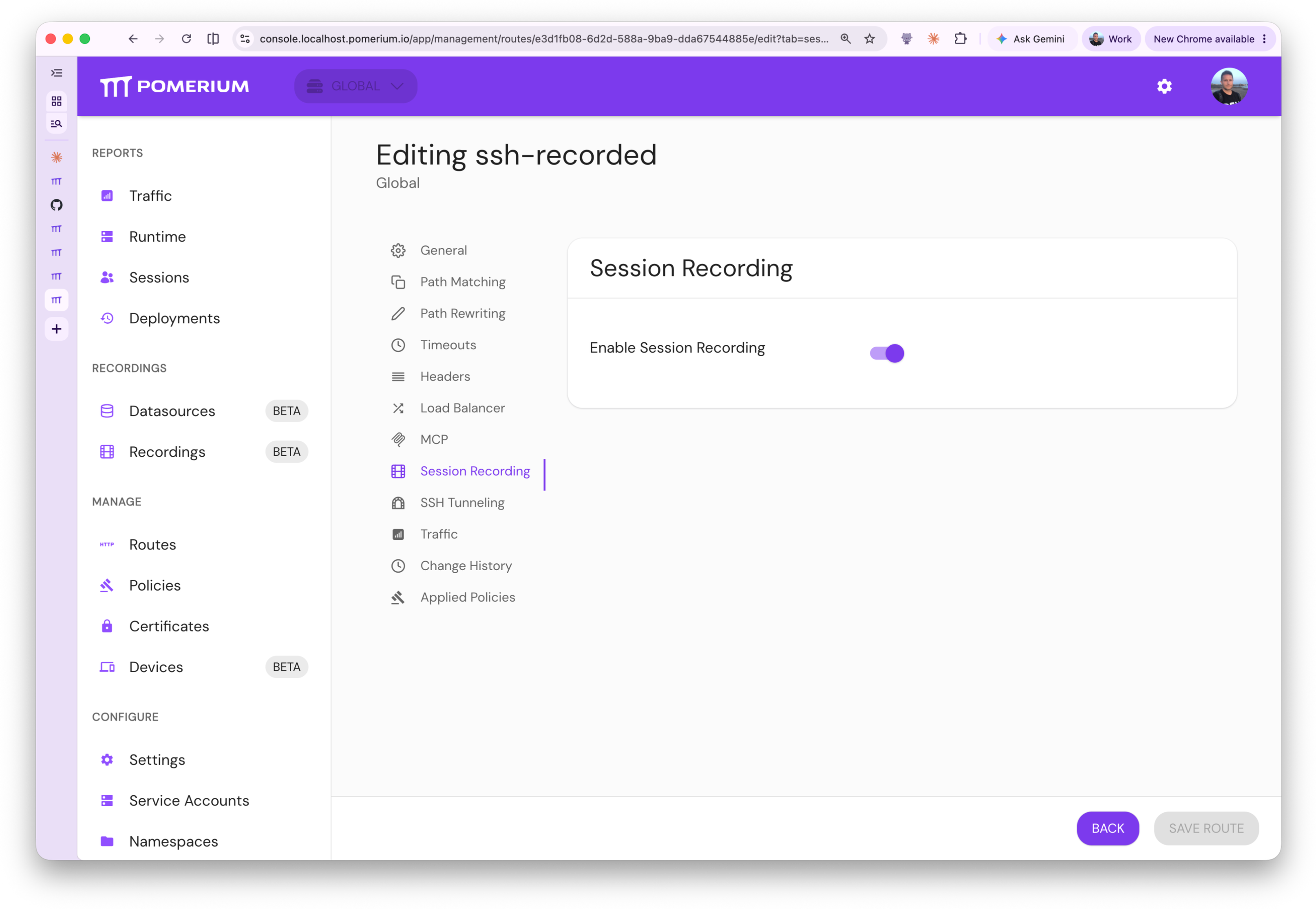Open the Chrome extensions puzzle icon
This screenshot has width=1316, height=909.
[961, 39]
